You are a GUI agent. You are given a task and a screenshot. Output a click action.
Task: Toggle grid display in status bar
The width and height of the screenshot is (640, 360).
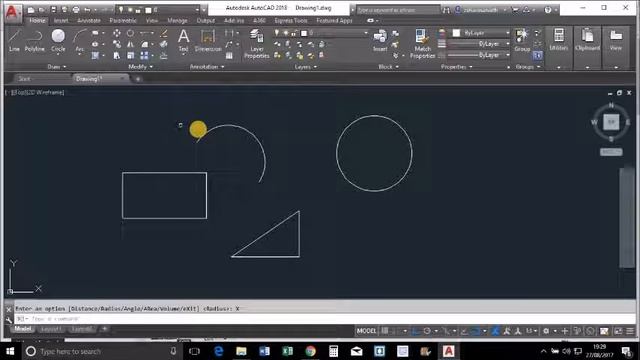point(384,331)
